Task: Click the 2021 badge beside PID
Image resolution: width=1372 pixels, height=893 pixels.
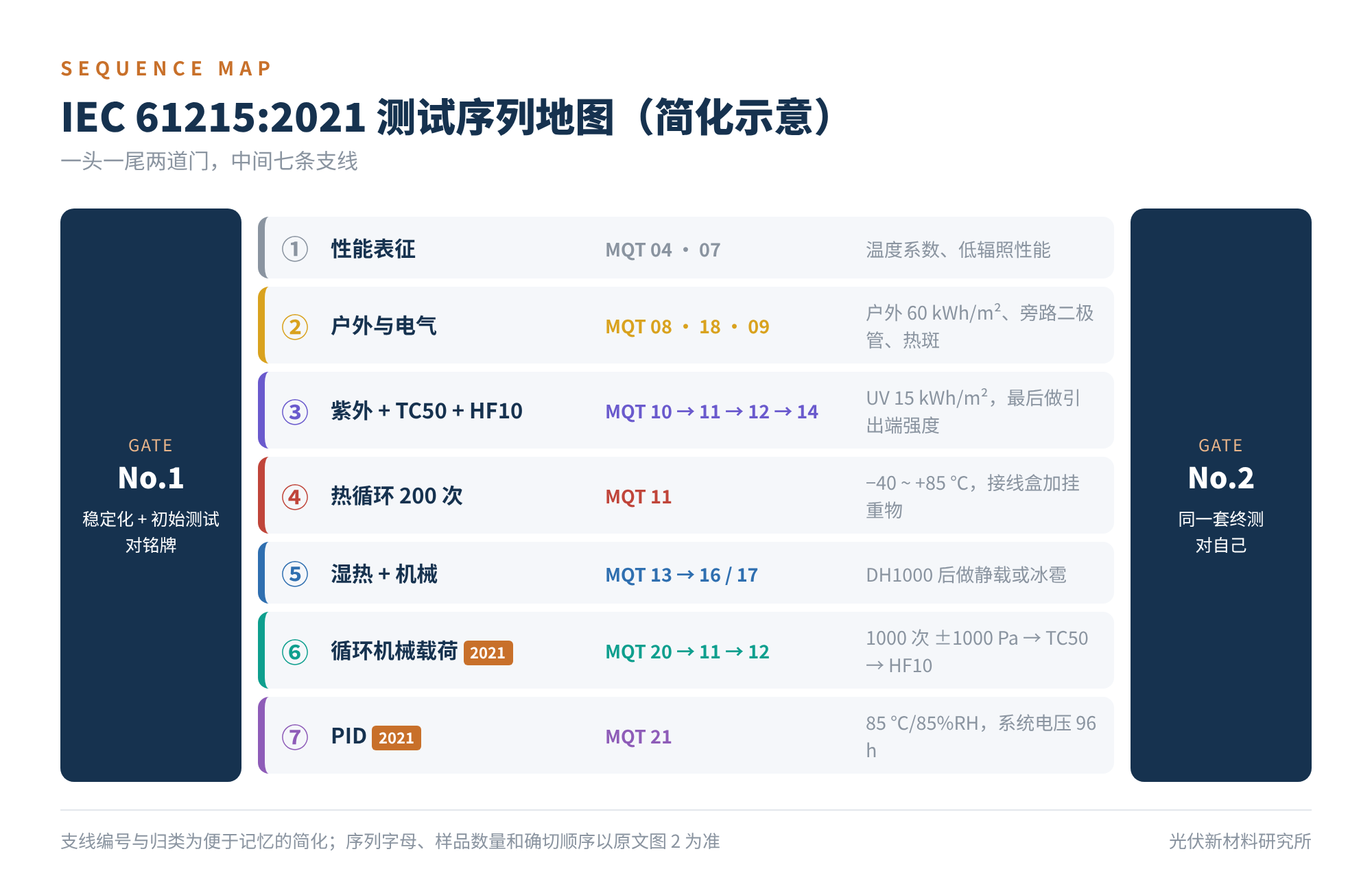Action: pyautogui.click(x=397, y=738)
